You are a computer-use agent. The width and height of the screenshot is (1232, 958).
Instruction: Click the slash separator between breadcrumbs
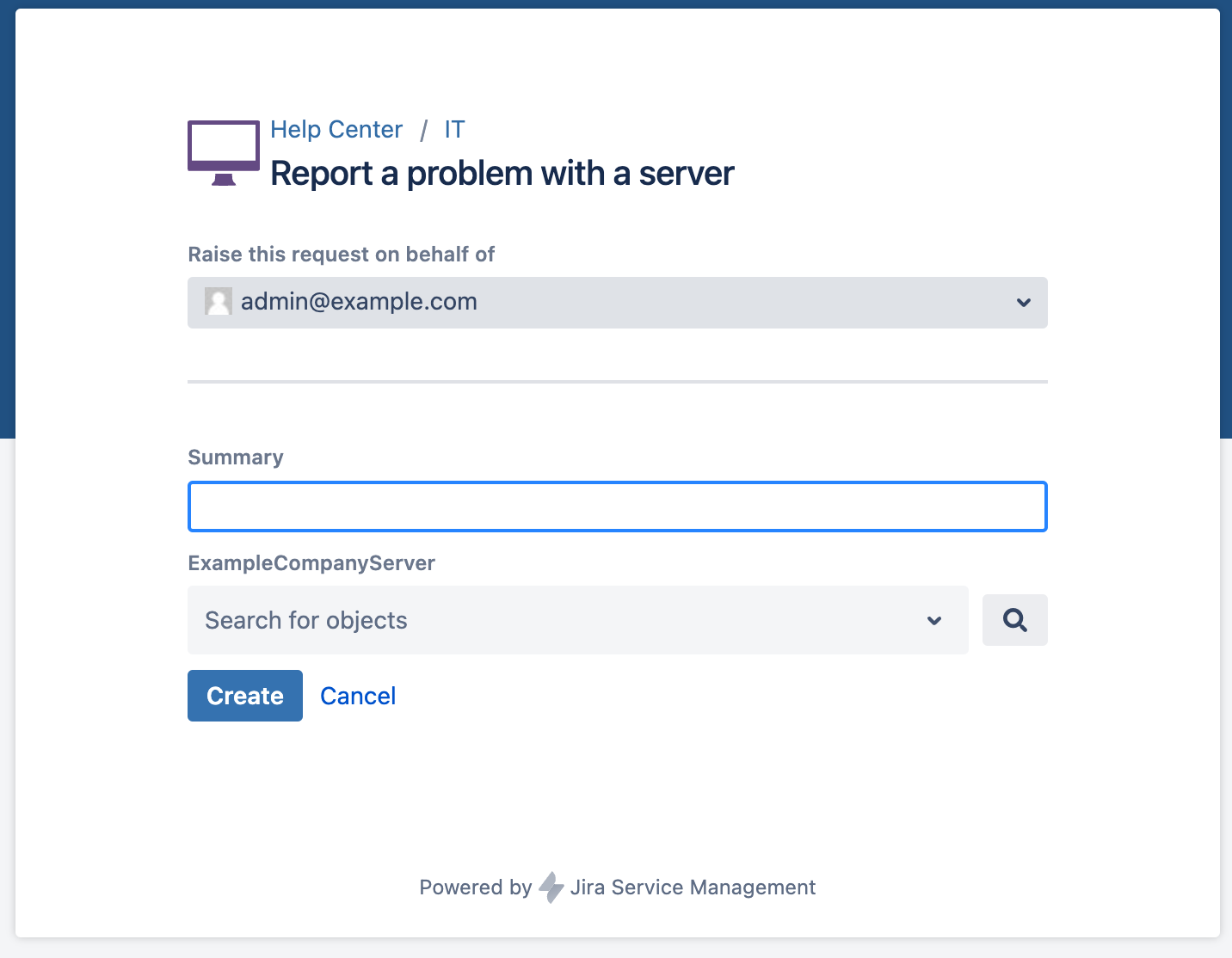[x=424, y=130]
